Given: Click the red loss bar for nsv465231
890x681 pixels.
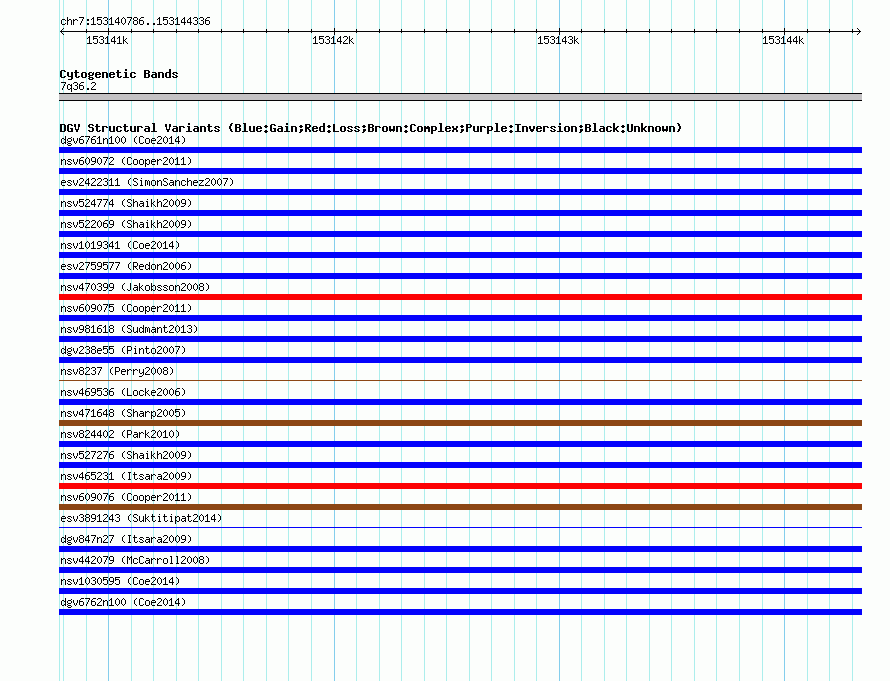Looking at the screenshot, I should 460,486.
